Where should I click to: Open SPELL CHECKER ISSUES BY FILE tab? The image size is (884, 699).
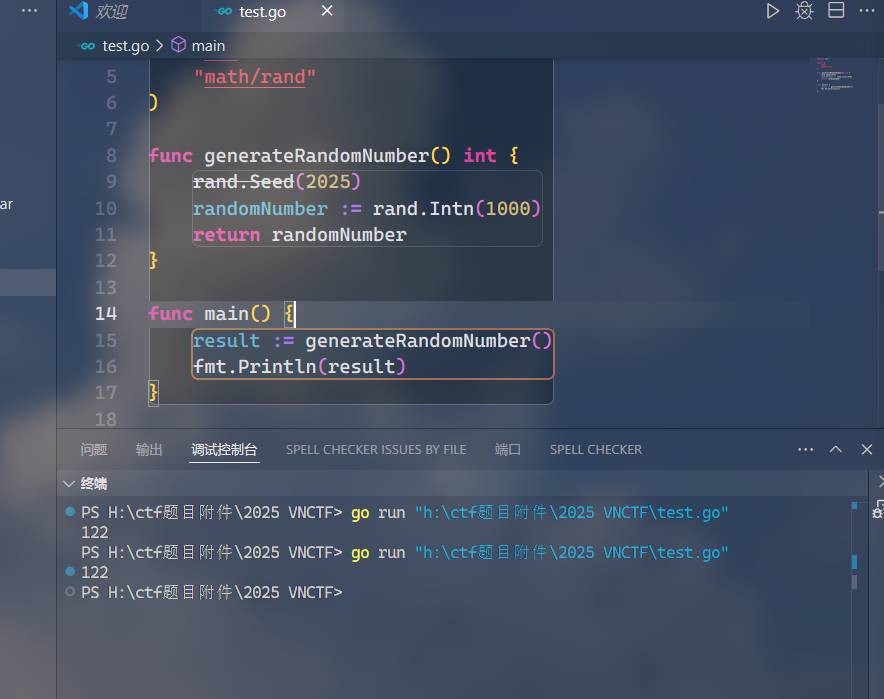point(375,450)
